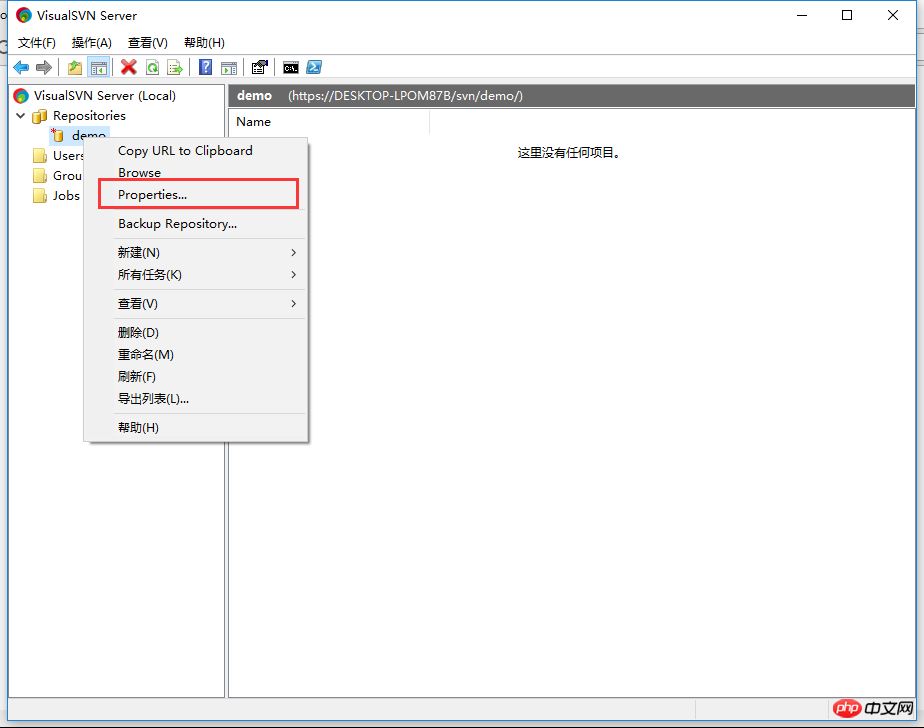Collapse the Repositories tree node
Screen dimensions: 924x728
coord(21,116)
